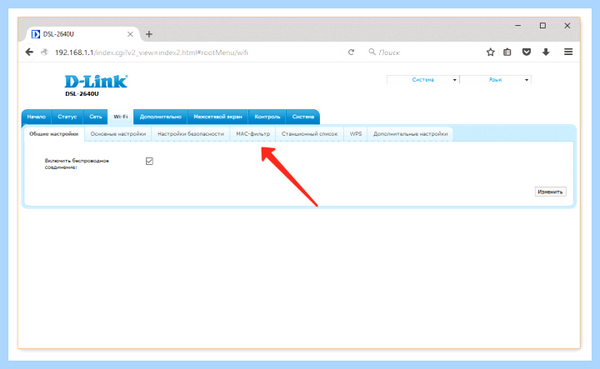Screen dimensions: 600x369
Task: Open a new browser tab
Action: (x=149, y=34)
